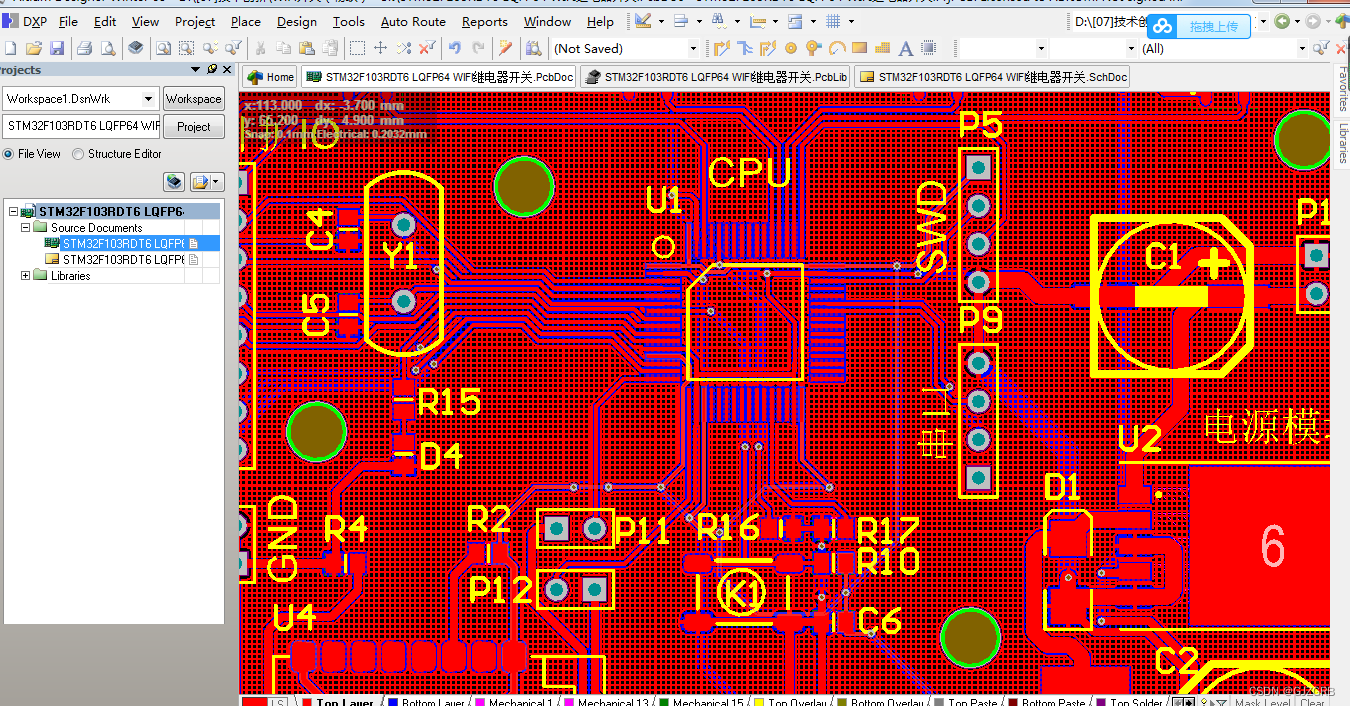Click the Cut icon on the toolbar
The width and height of the screenshot is (1350, 706).
click(259, 47)
